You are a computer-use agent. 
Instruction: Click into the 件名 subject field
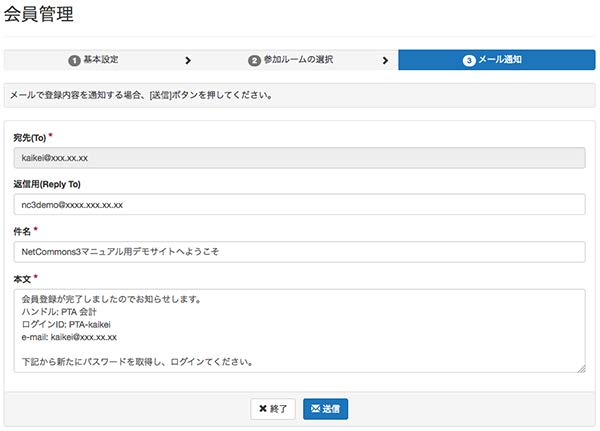click(299, 252)
